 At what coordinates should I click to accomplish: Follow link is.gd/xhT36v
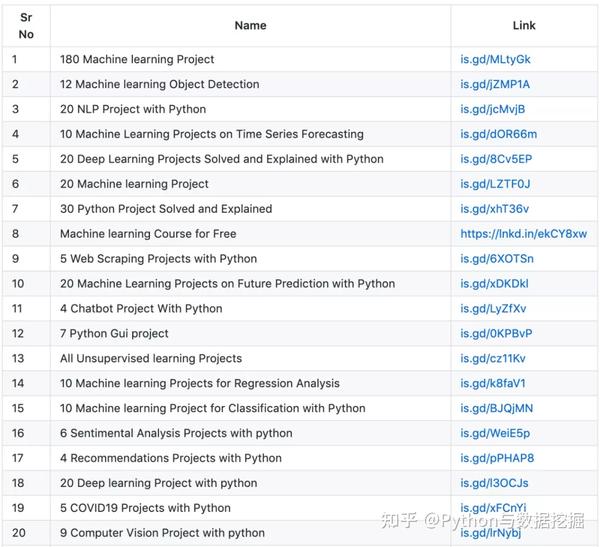[495, 209]
